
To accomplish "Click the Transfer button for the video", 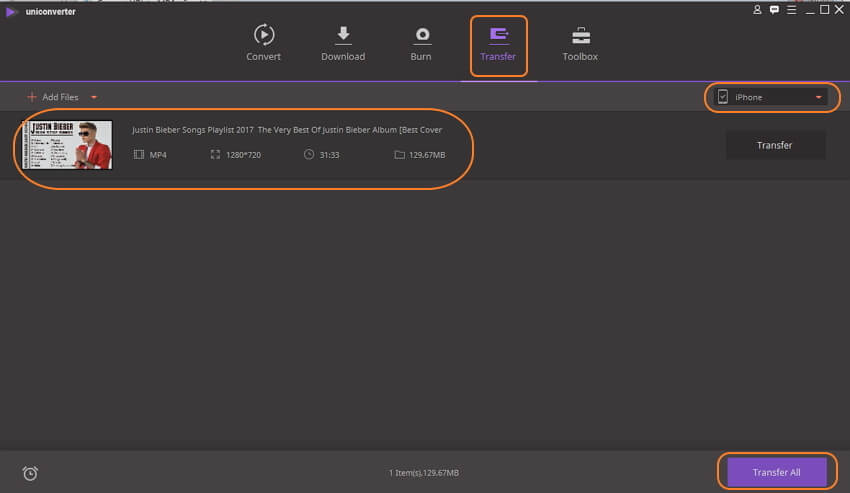I will pyautogui.click(x=775, y=145).
